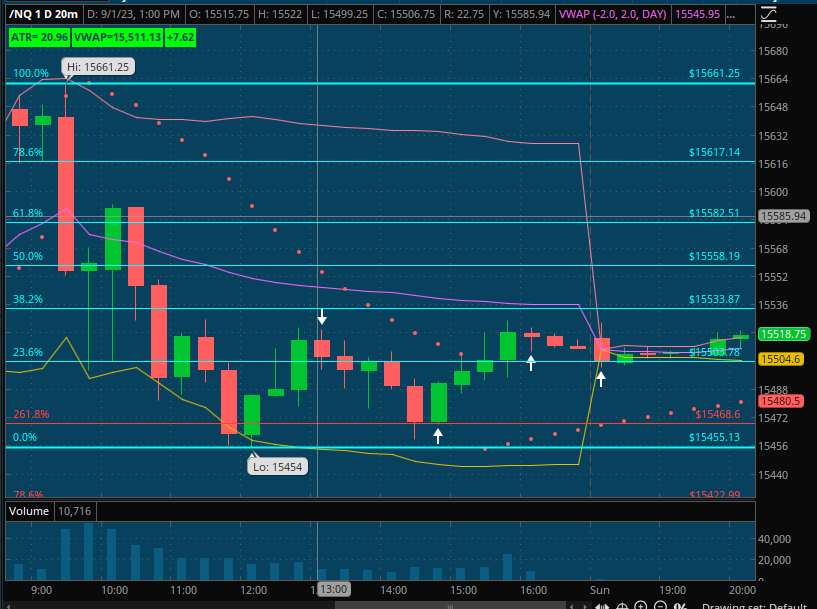This screenshot has width=817, height=609.
Task: Click the yellow 15504.6 price bubble
Action: coord(781,359)
